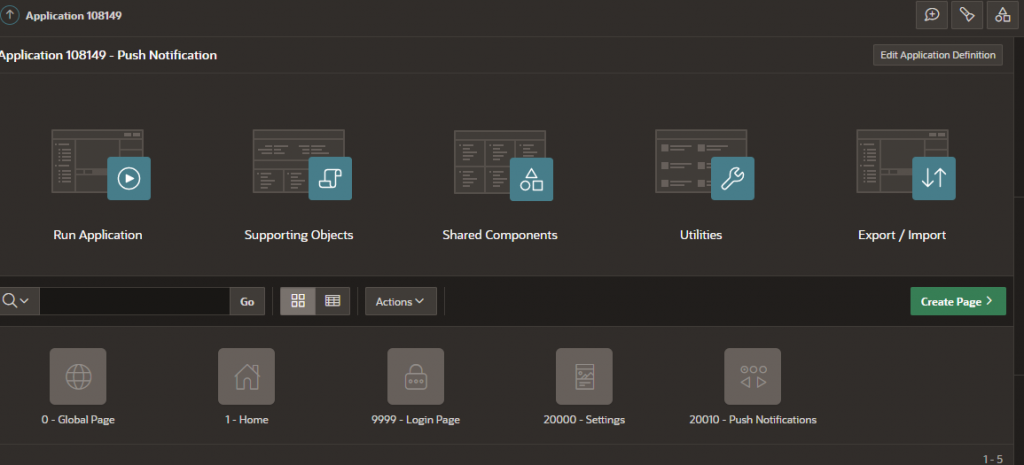Switch to View Report table mode
Screen dimensions: 1024x465
coord(333,301)
